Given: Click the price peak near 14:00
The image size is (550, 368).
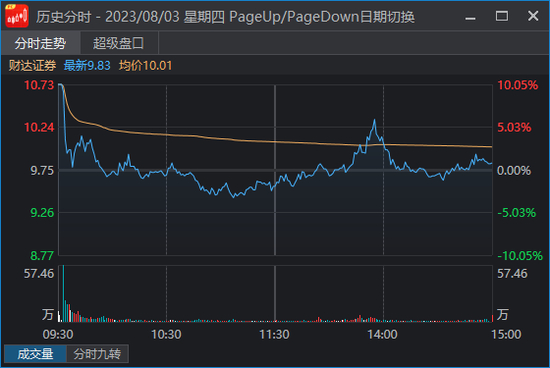Looking at the screenshot, I should [x=375, y=121].
